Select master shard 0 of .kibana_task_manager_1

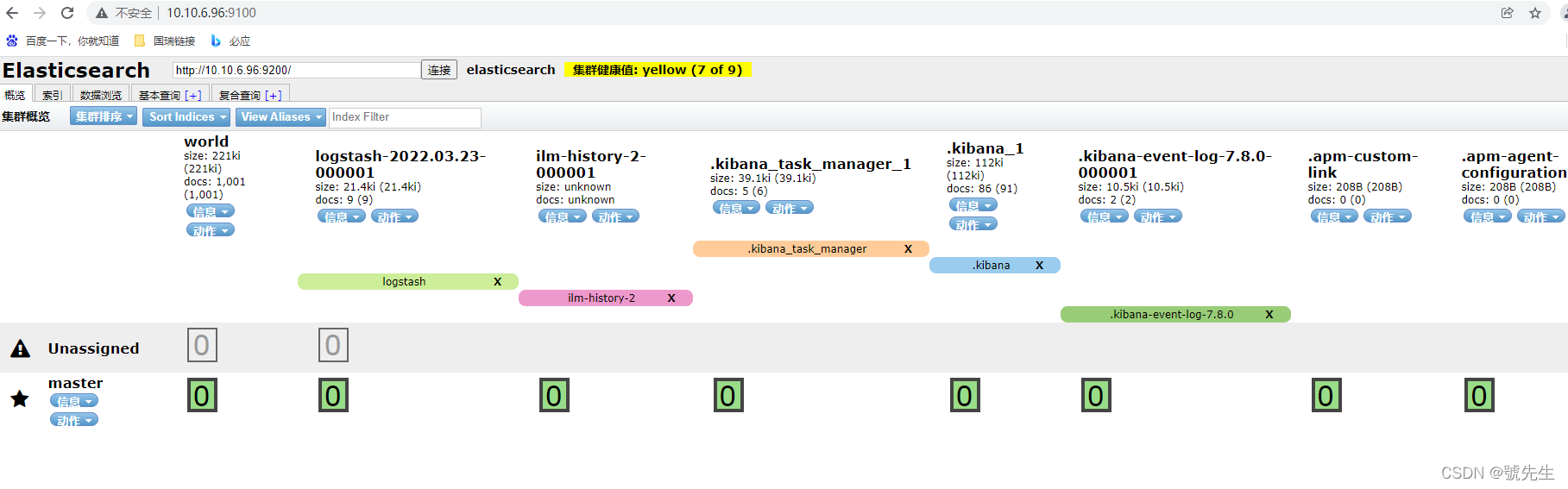[728, 395]
